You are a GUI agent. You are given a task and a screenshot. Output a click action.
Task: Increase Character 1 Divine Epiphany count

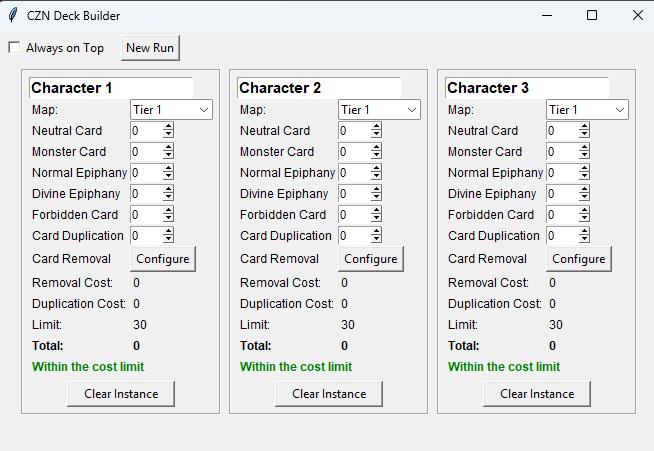(168, 189)
